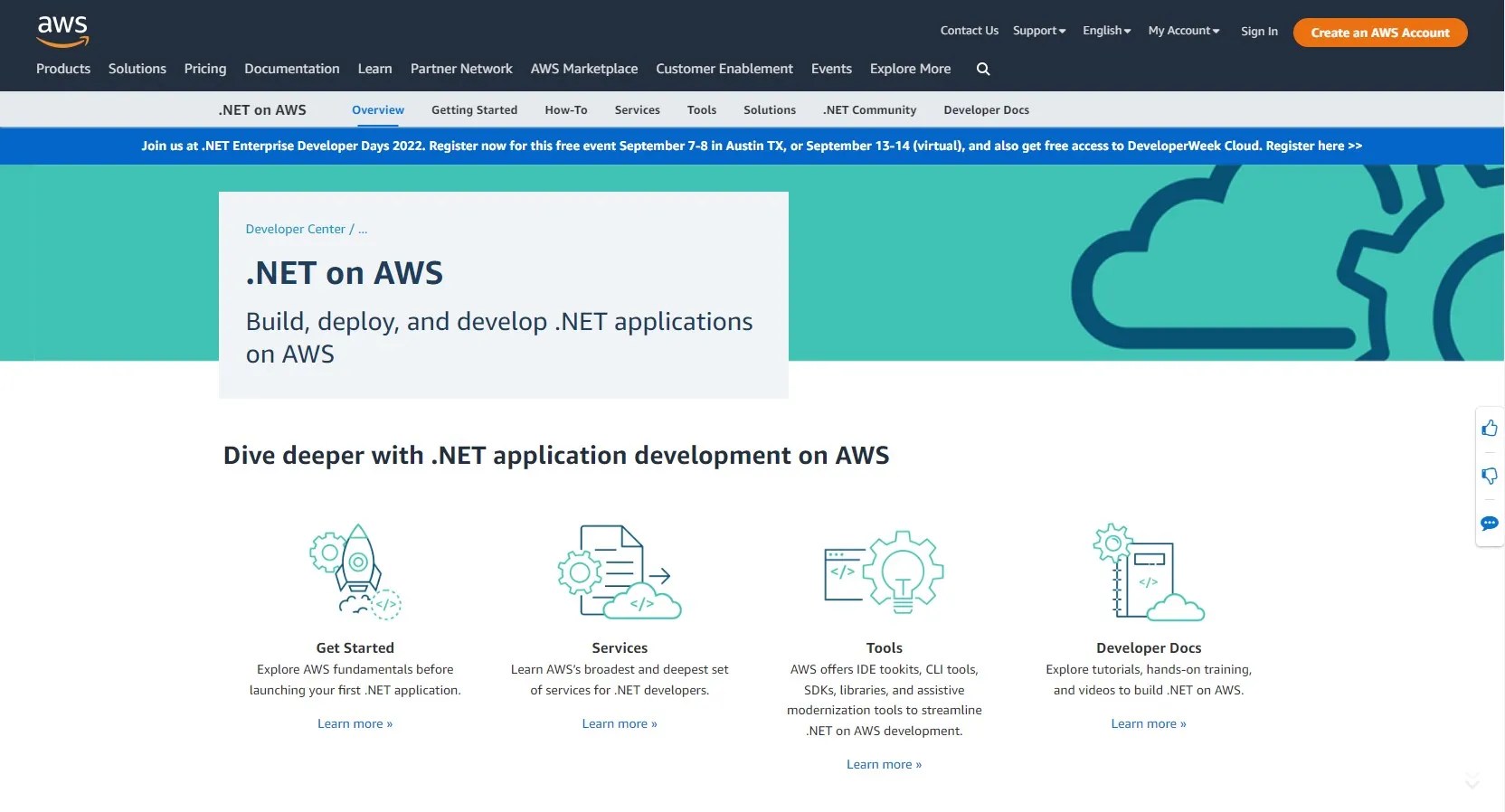Image resolution: width=1505 pixels, height=812 pixels.
Task: Click the breadcrumb ellipsis
Action: click(363, 230)
